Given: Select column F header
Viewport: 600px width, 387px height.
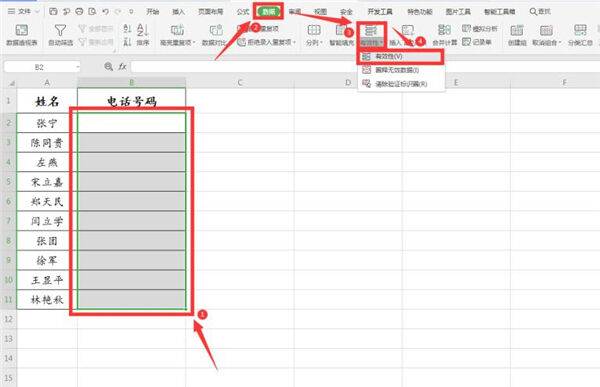Looking at the screenshot, I should coord(564,83).
